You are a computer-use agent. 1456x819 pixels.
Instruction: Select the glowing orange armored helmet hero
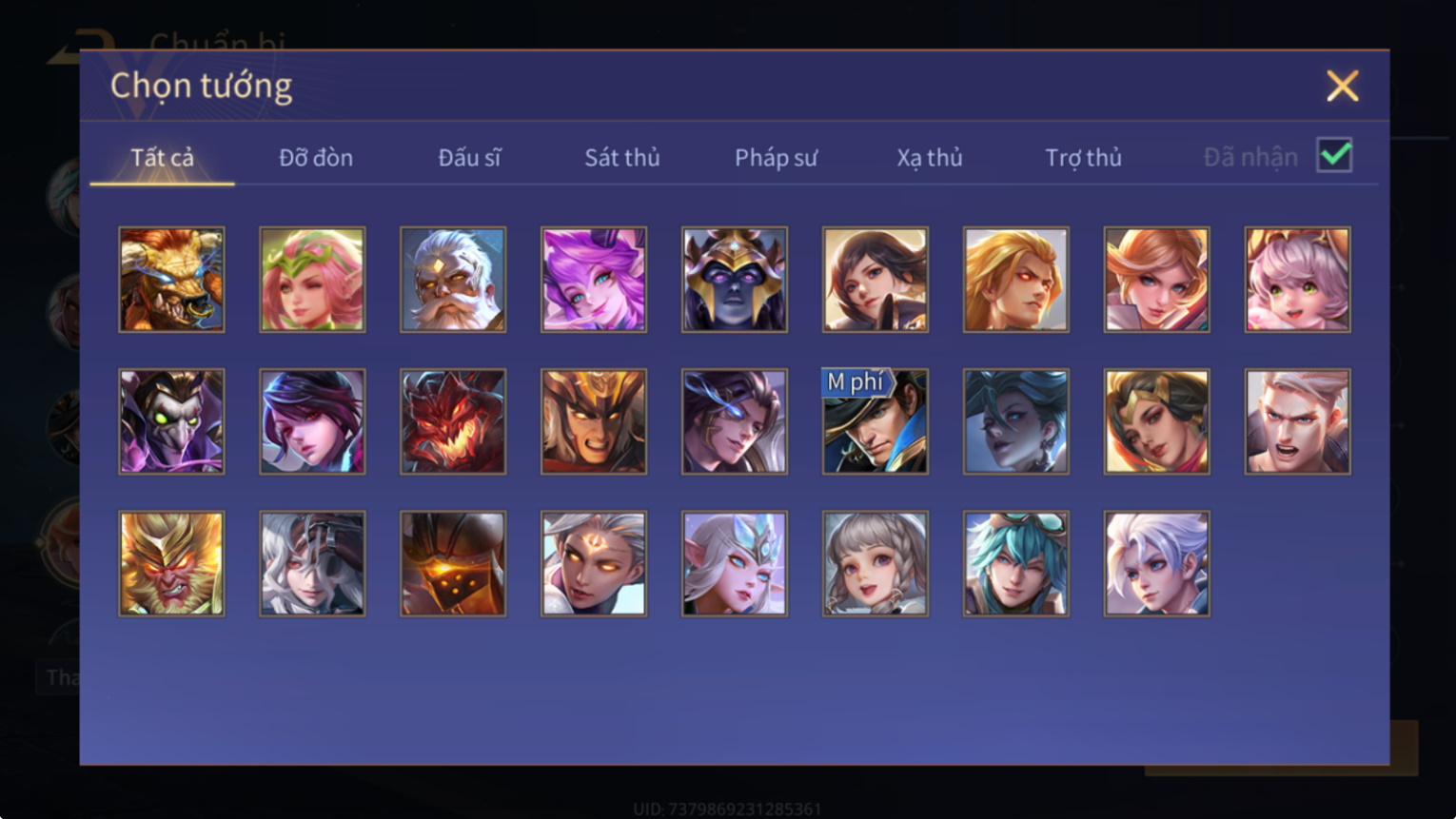[453, 564]
